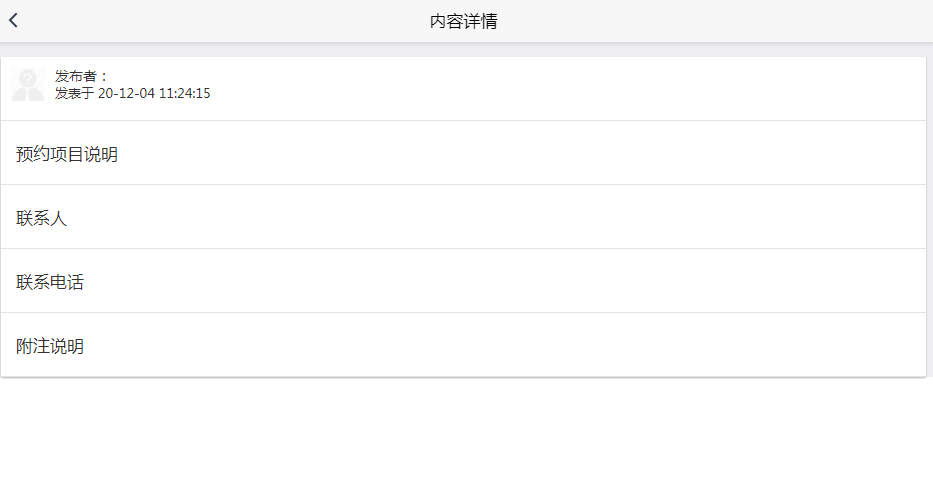Select the "联系人" contact row
933x486 pixels.
click(x=42, y=218)
